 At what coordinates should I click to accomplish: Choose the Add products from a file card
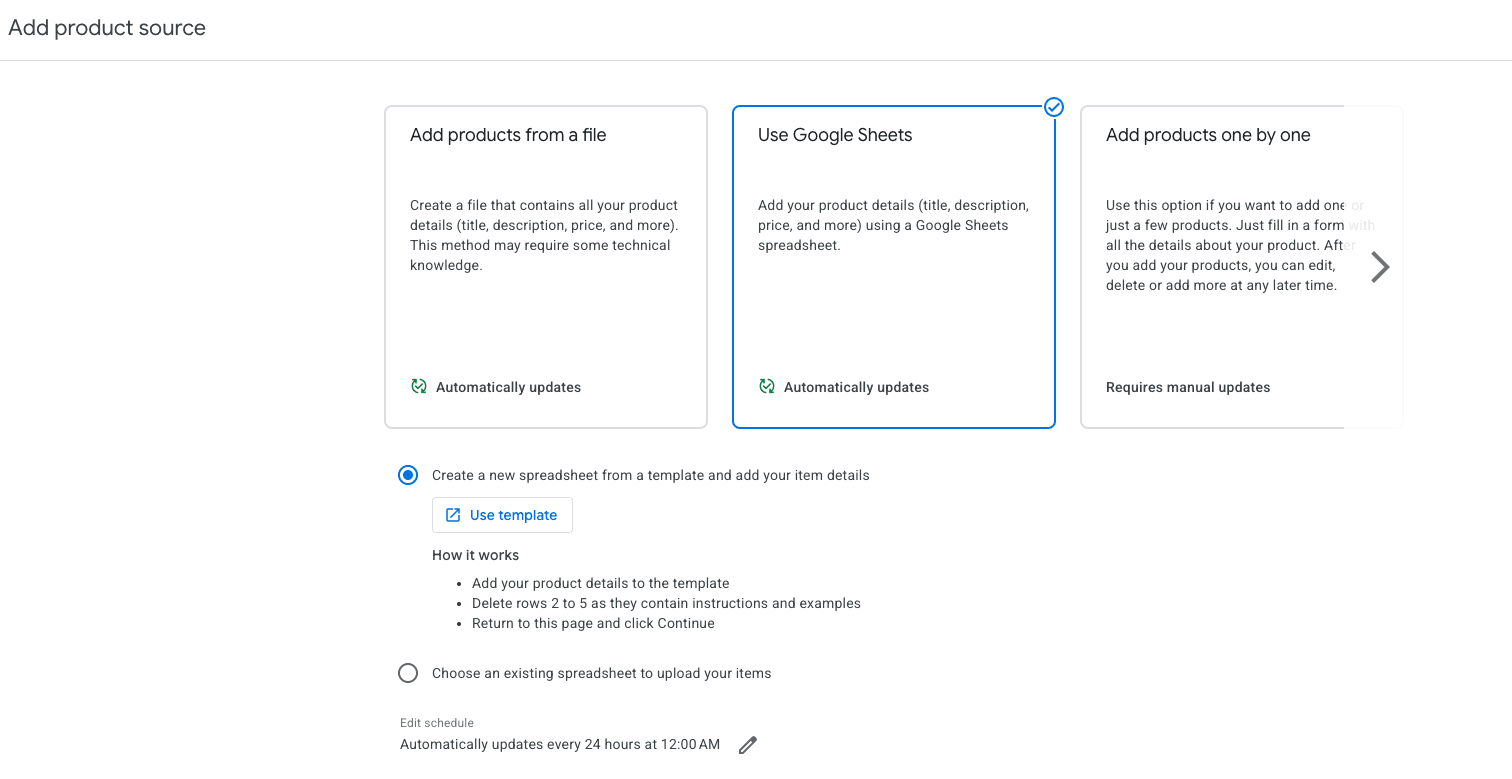click(545, 267)
